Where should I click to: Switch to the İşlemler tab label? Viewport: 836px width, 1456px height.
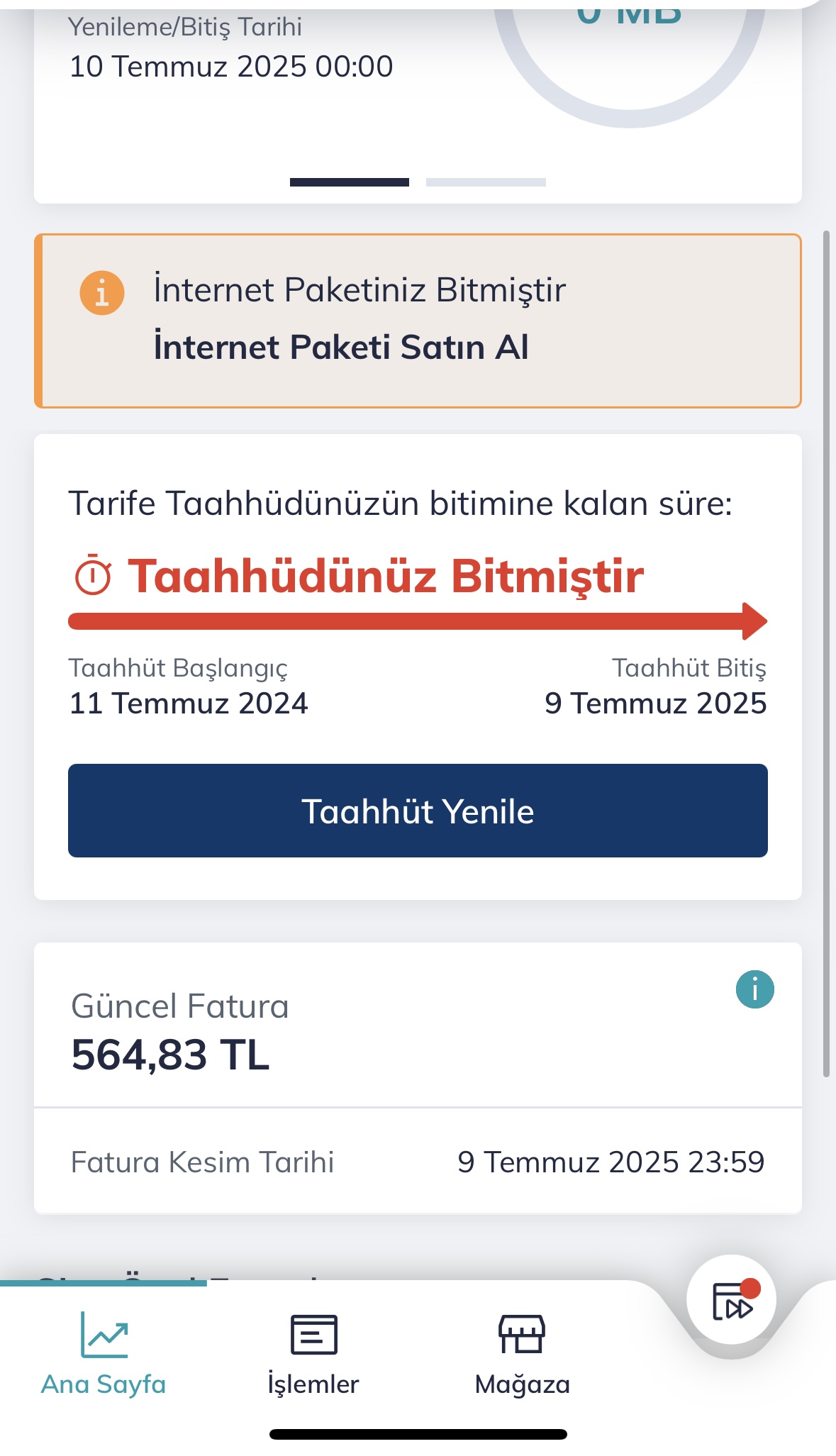pyautogui.click(x=313, y=1384)
